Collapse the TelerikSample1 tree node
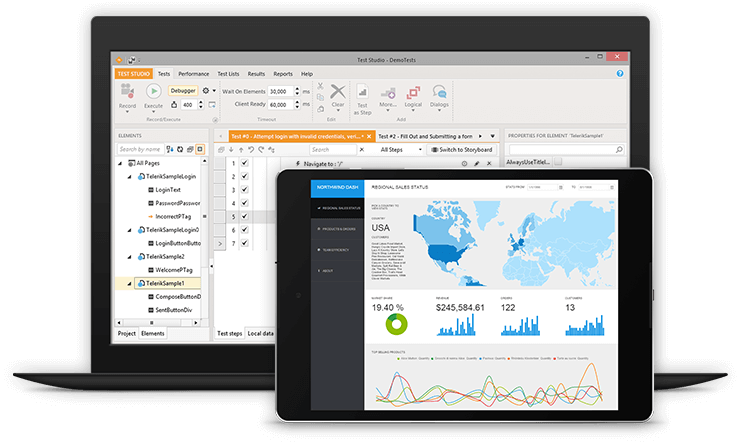 point(129,284)
